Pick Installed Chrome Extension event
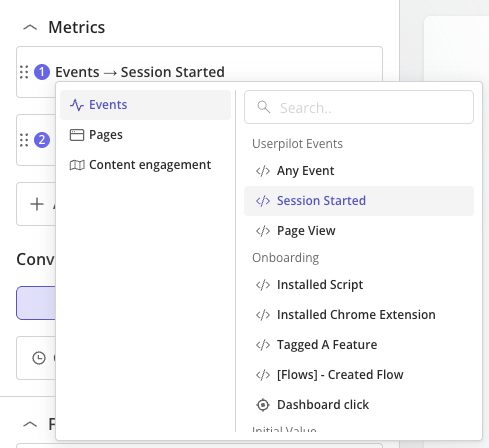489x448 pixels. pos(359,315)
